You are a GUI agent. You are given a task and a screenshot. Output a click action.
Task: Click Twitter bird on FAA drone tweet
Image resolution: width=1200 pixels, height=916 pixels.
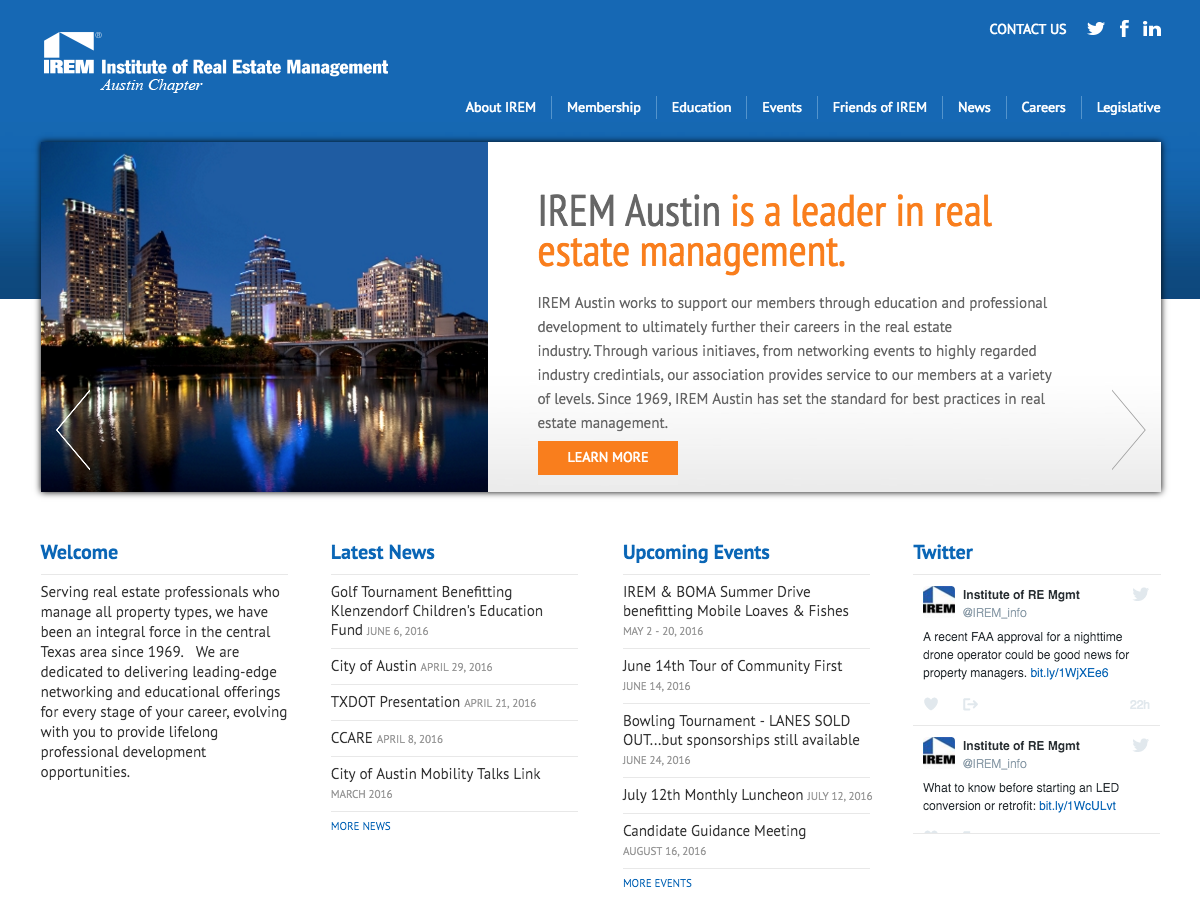1140,594
